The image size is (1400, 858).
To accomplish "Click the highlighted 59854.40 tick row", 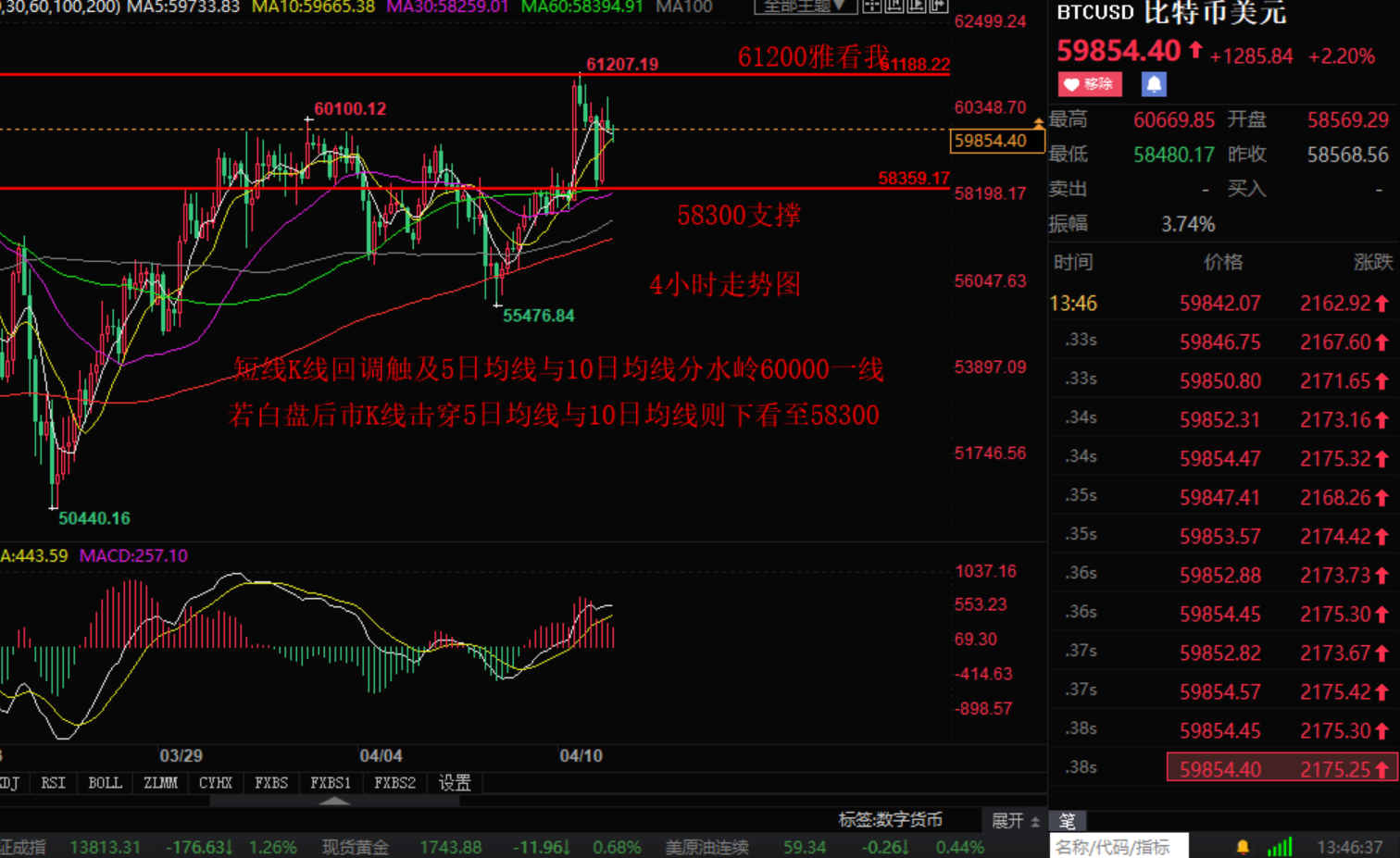I will click(1282, 768).
